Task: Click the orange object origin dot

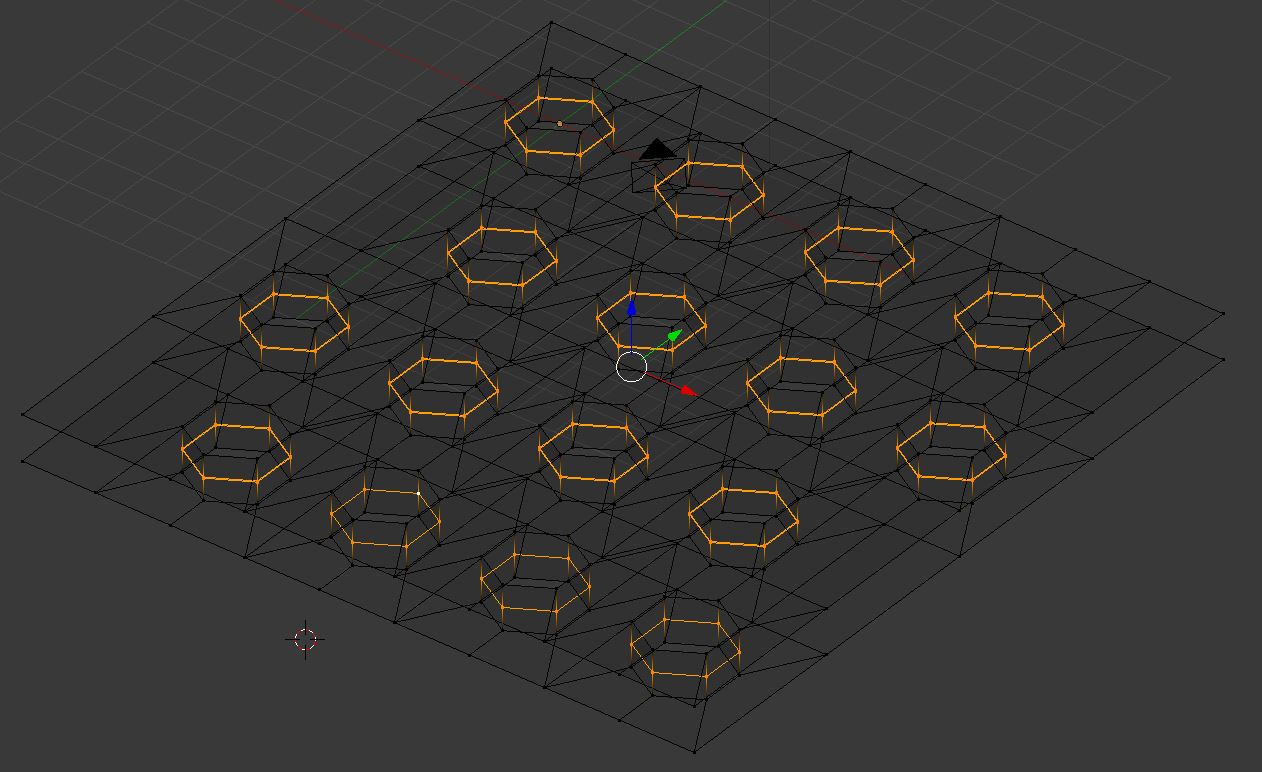Action: pyautogui.click(x=560, y=124)
